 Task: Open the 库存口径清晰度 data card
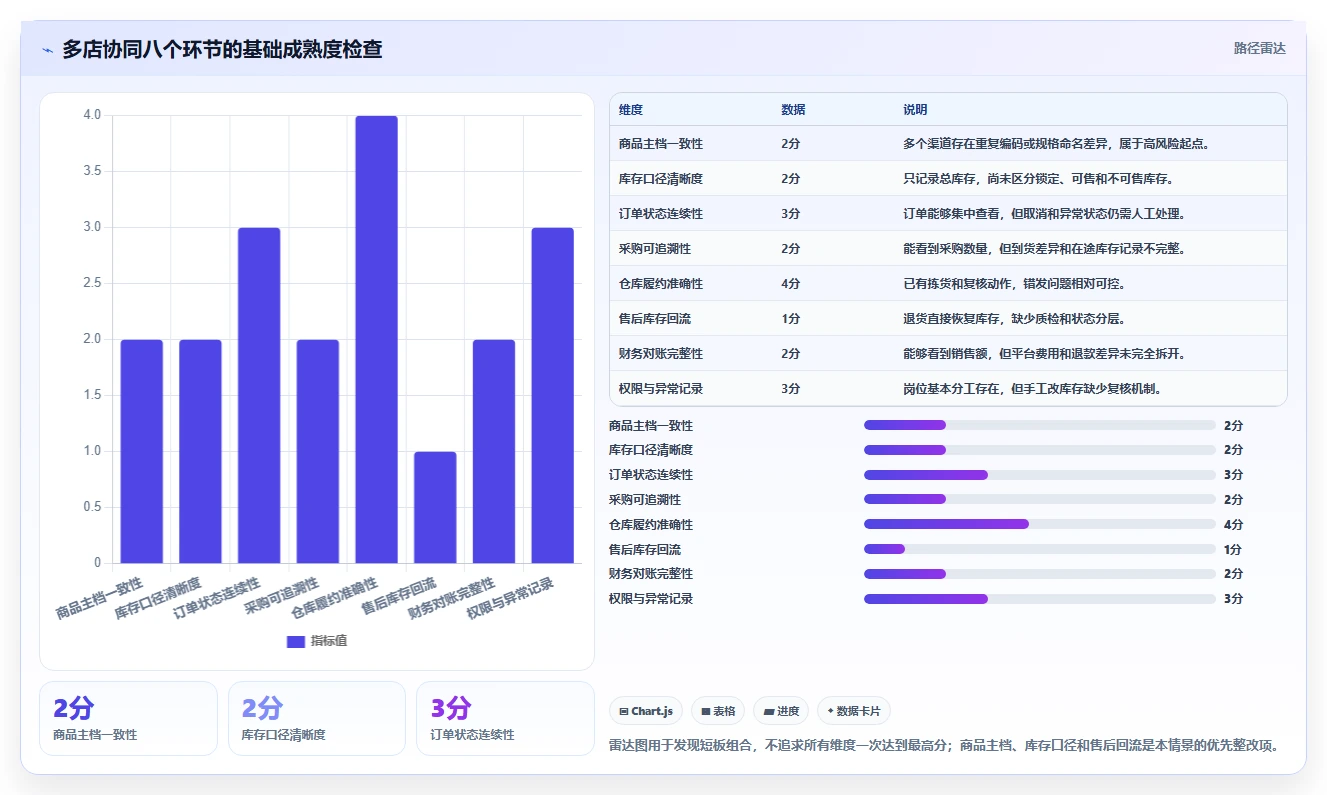point(317,718)
